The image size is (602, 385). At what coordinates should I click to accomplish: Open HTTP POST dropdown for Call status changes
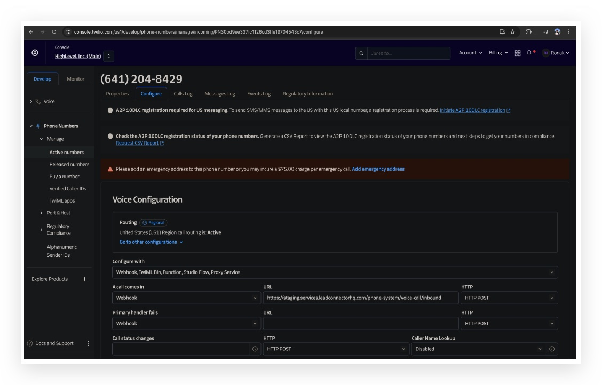(x=336, y=349)
